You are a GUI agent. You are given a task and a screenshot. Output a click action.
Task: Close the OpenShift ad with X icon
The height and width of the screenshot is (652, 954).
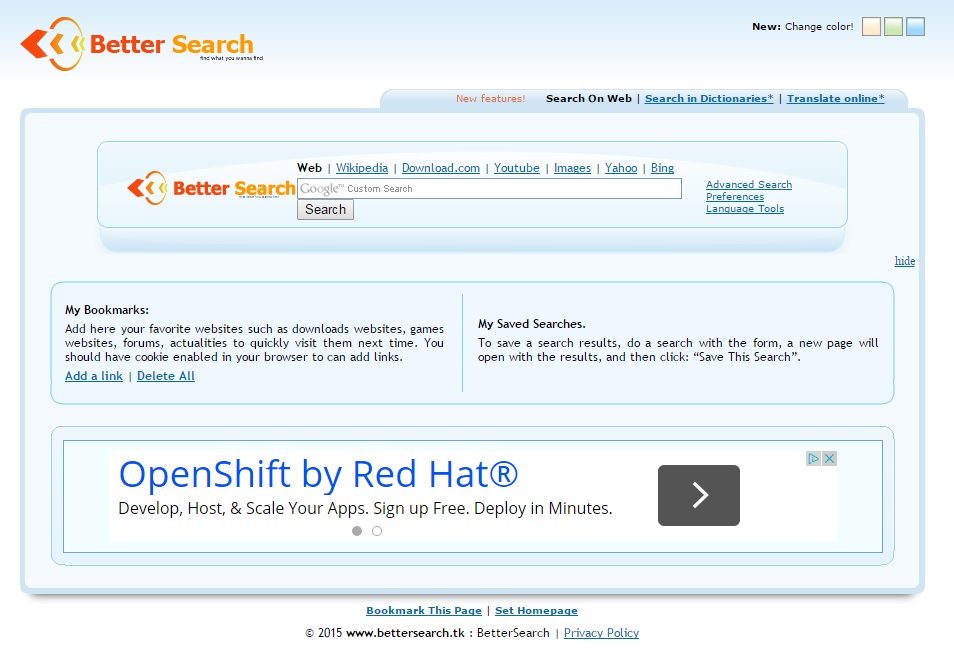coord(829,459)
